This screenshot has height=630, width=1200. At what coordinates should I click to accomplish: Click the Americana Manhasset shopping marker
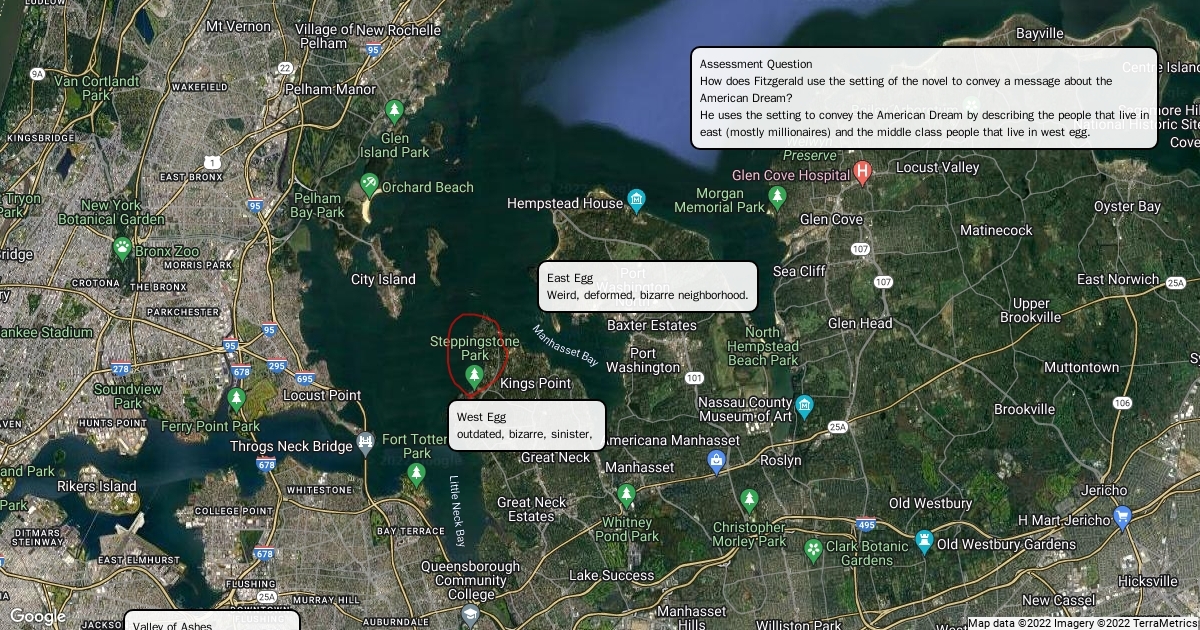(x=716, y=461)
